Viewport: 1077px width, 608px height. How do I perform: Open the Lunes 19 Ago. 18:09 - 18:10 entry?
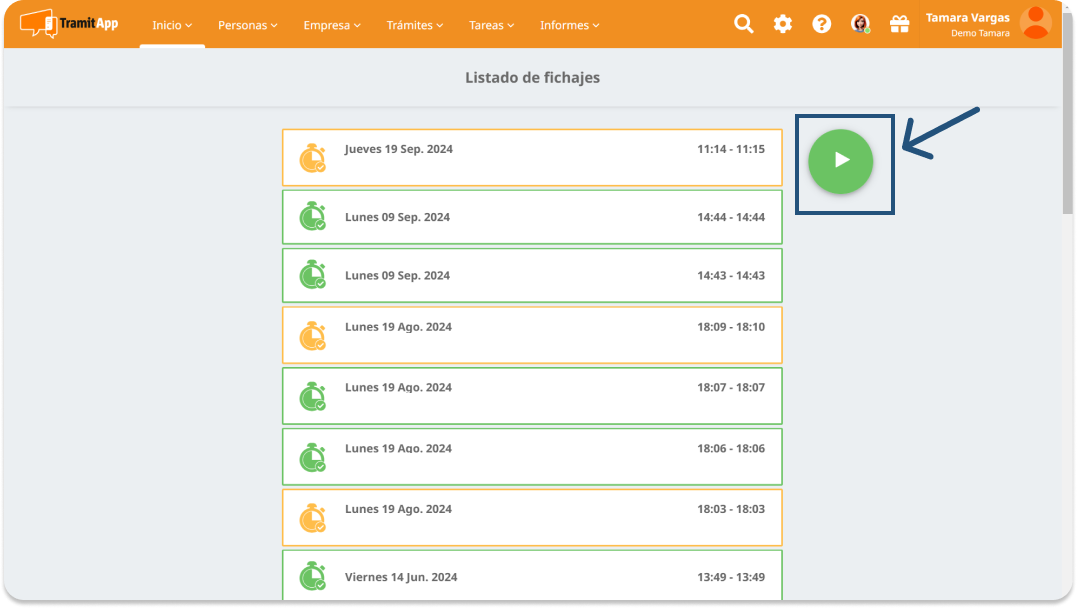tap(532, 335)
